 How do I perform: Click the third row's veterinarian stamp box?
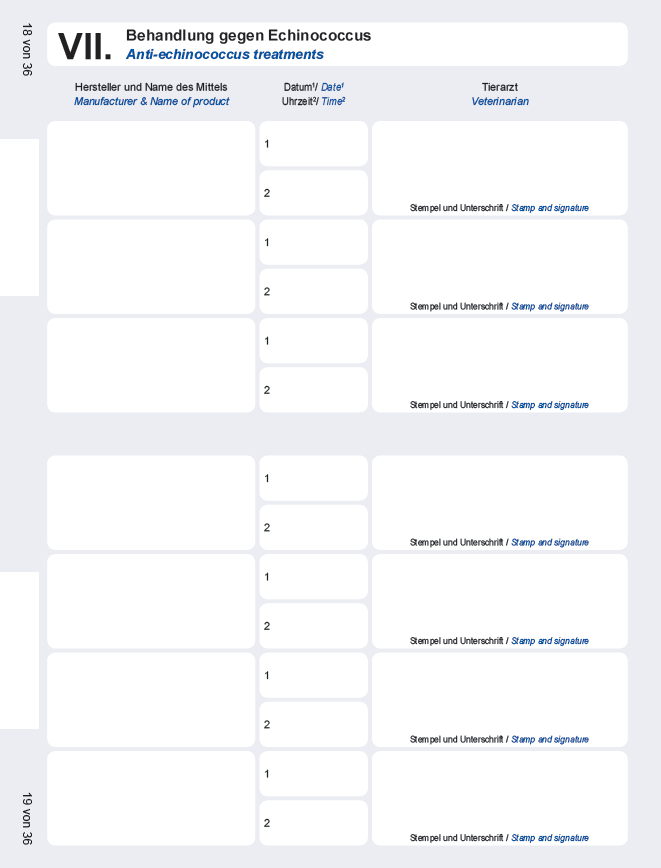pos(499,360)
